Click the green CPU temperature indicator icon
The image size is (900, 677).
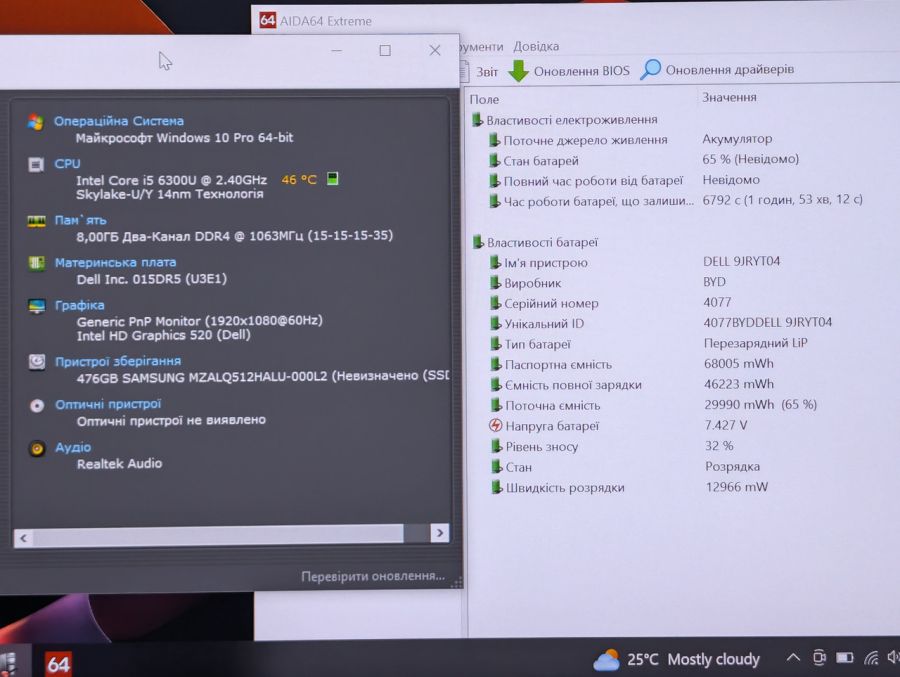332,179
